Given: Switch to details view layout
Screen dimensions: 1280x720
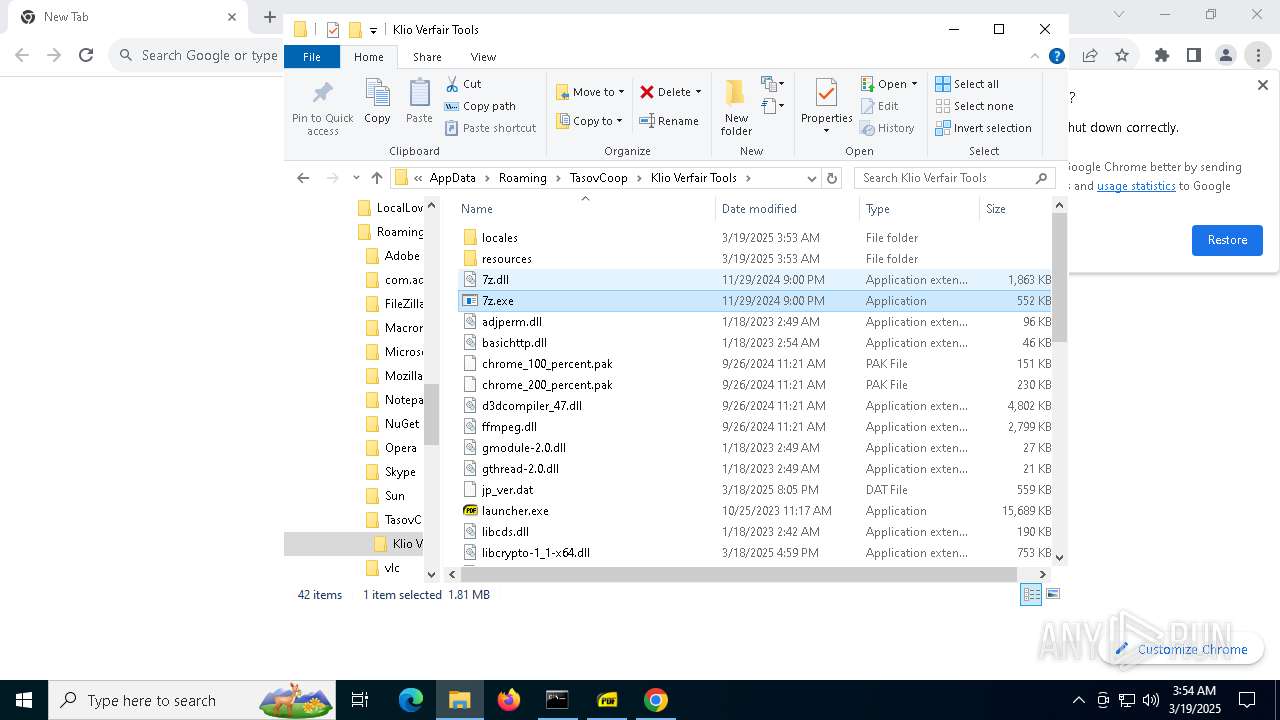Looking at the screenshot, I should point(1031,594).
